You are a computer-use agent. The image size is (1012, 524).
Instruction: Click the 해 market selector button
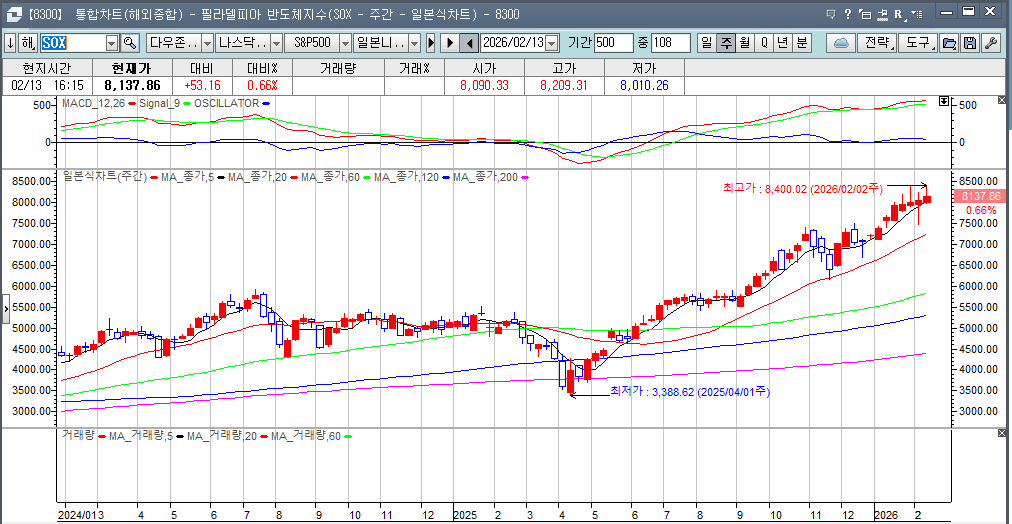tap(28, 43)
